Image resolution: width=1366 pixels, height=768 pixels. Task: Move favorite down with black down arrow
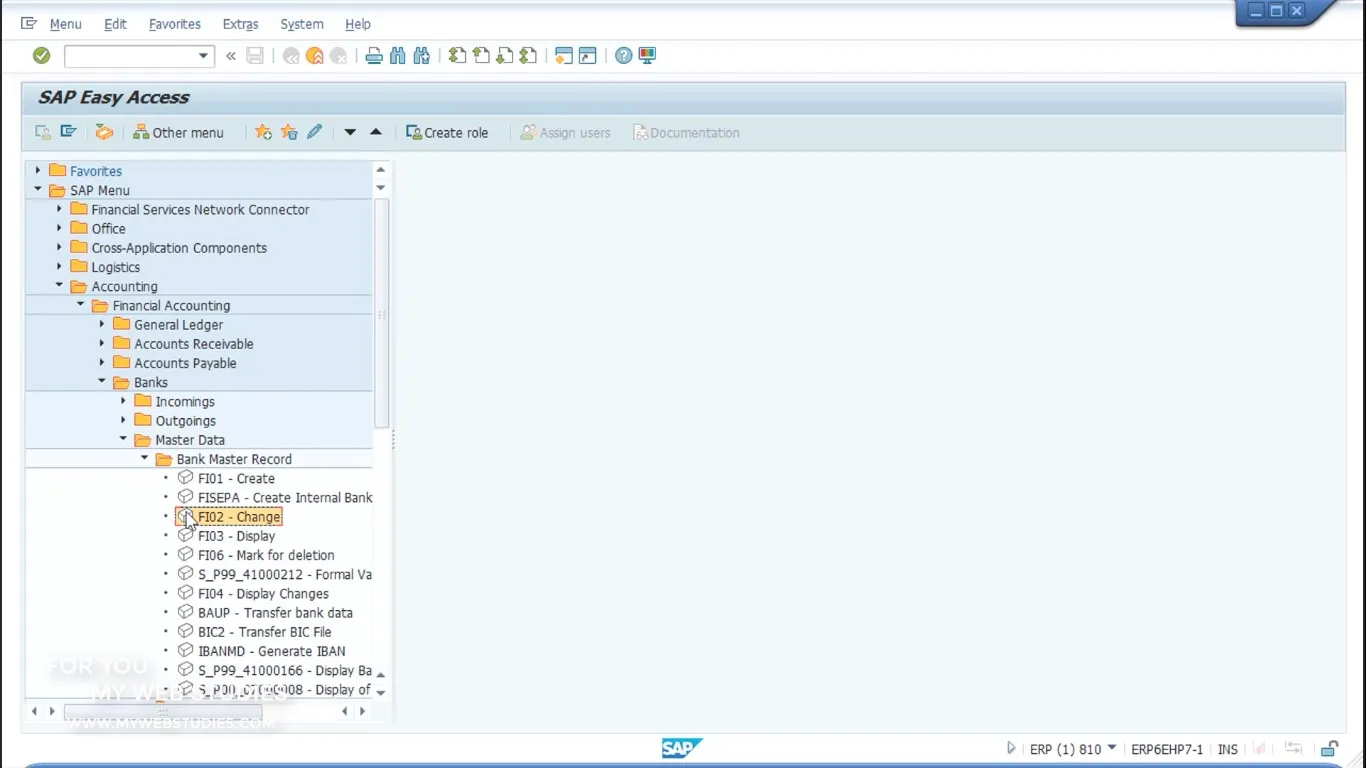(350, 132)
